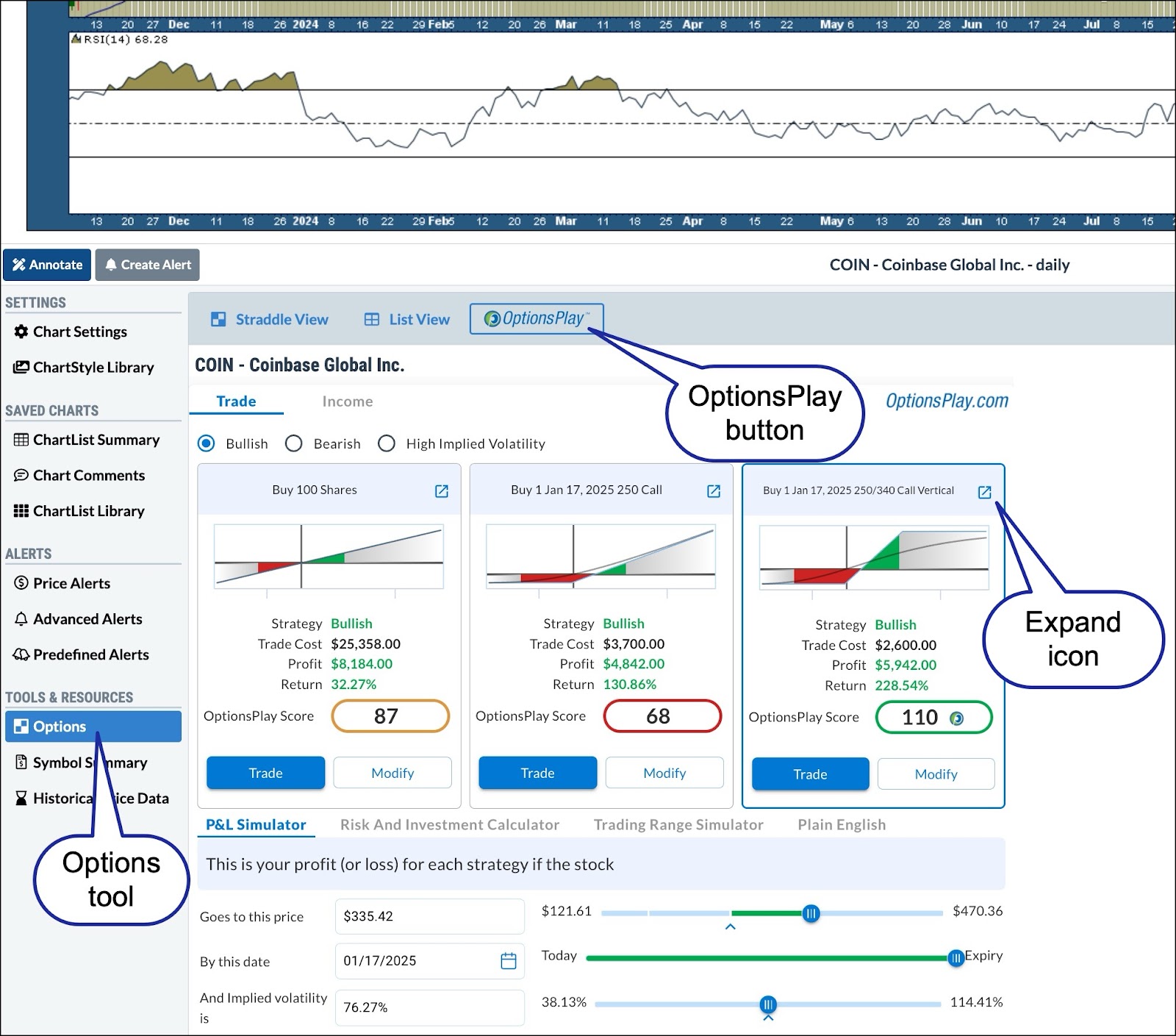This screenshot has height=1036, width=1176.
Task: Switch to the Trade tab
Action: coord(236,401)
